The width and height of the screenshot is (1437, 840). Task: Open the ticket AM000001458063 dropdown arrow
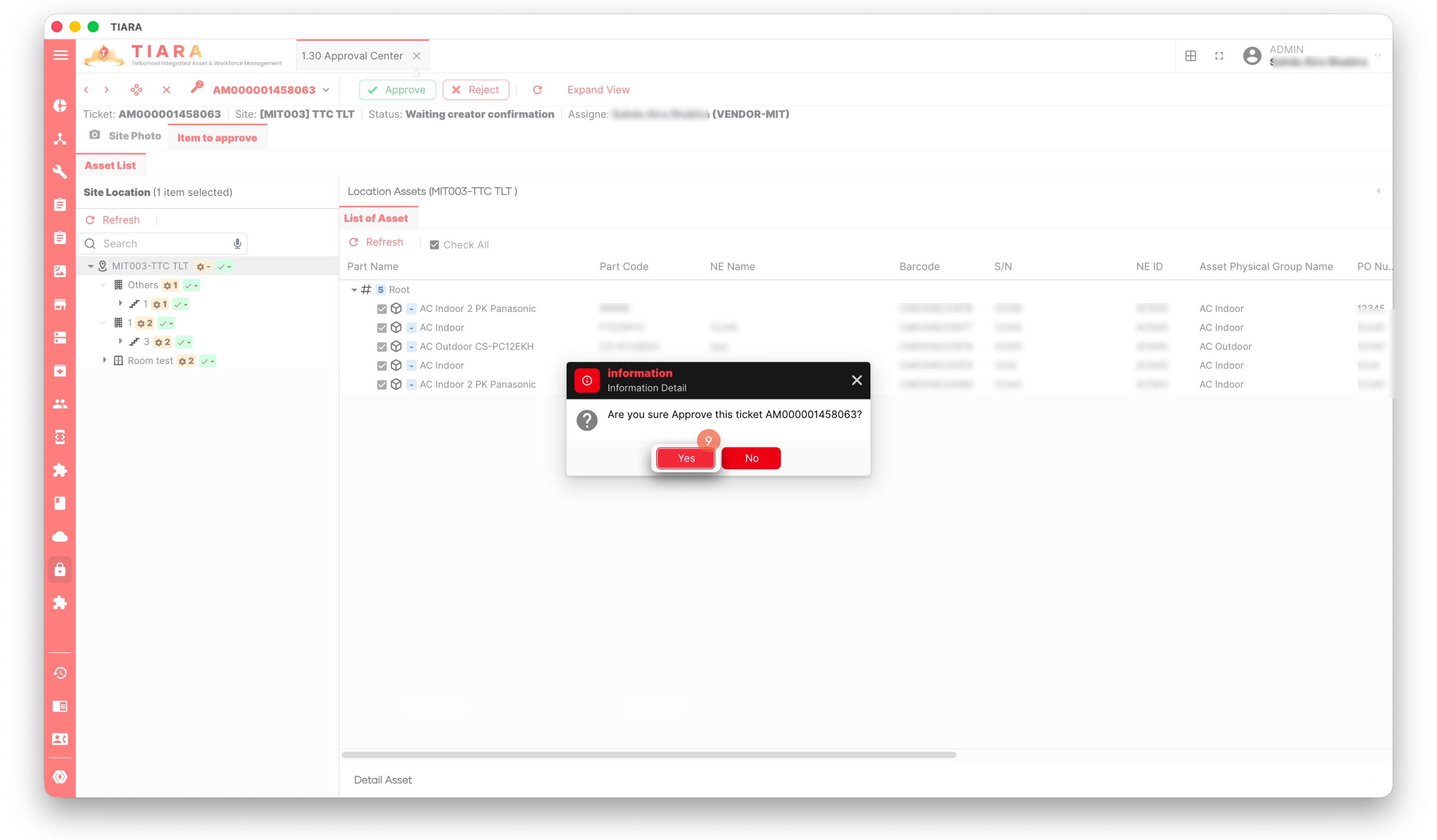326,90
